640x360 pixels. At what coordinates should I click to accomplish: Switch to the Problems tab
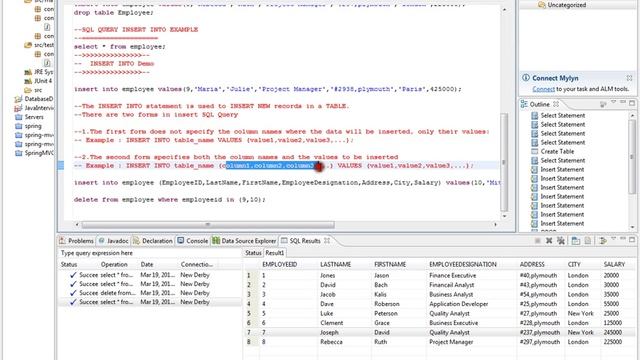click(x=76, y=241)
